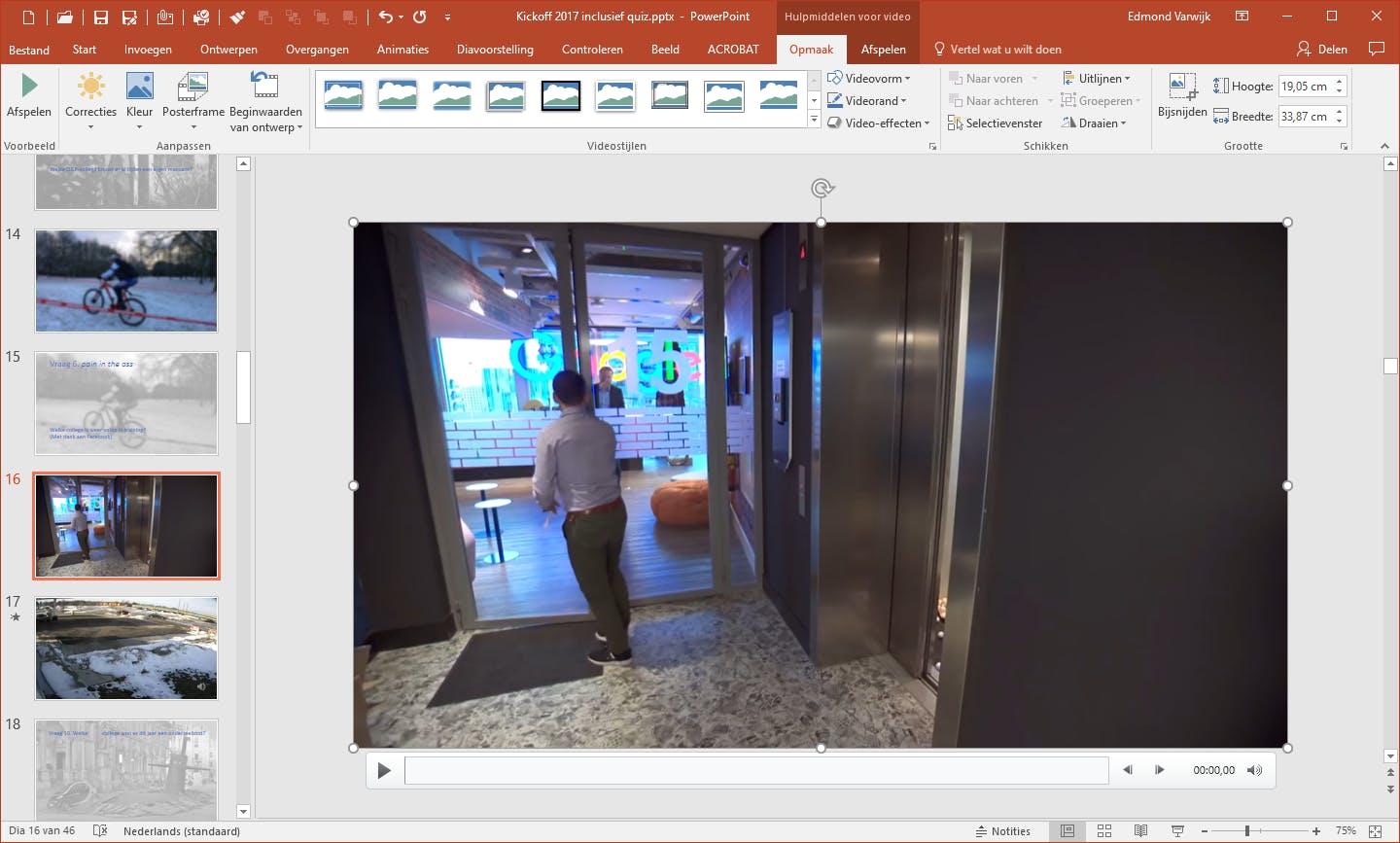Click the Redo/Repeat arrow icon
Viewport: 1400px width, 843px height.
tap(420, 17)
